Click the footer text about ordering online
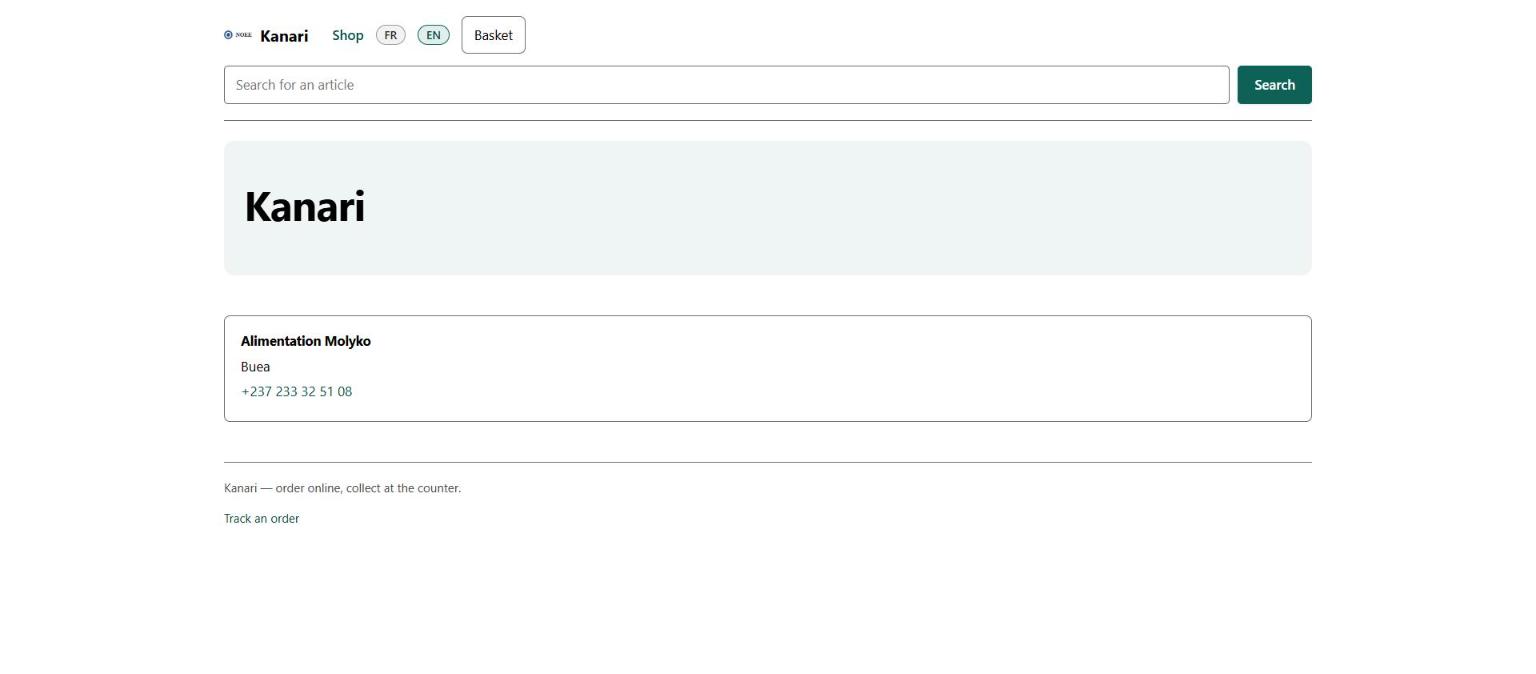 pyautogui.click(x=342, y=488)
